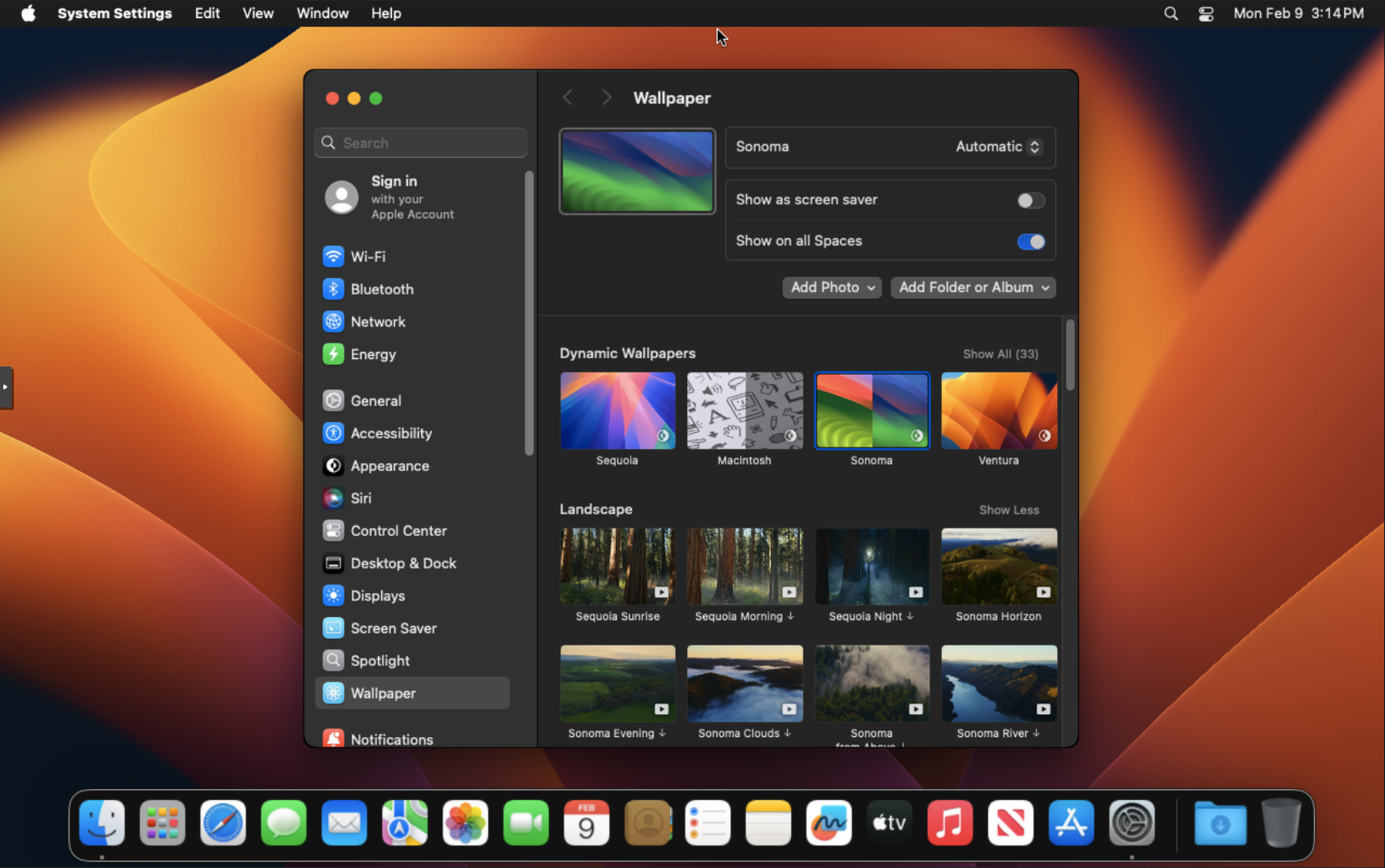
Task: Select the Sequoia dynamic wallpaper
Action: (618, 411)
